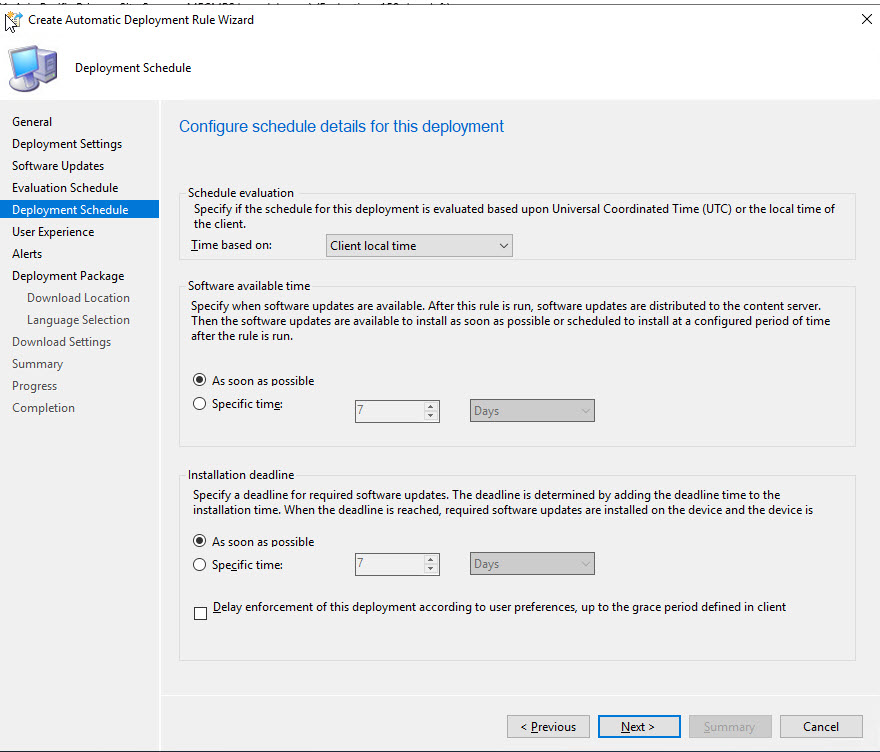
Task: Open the Days dropdown for Installation deadline
Action: [x=532, y=564]
